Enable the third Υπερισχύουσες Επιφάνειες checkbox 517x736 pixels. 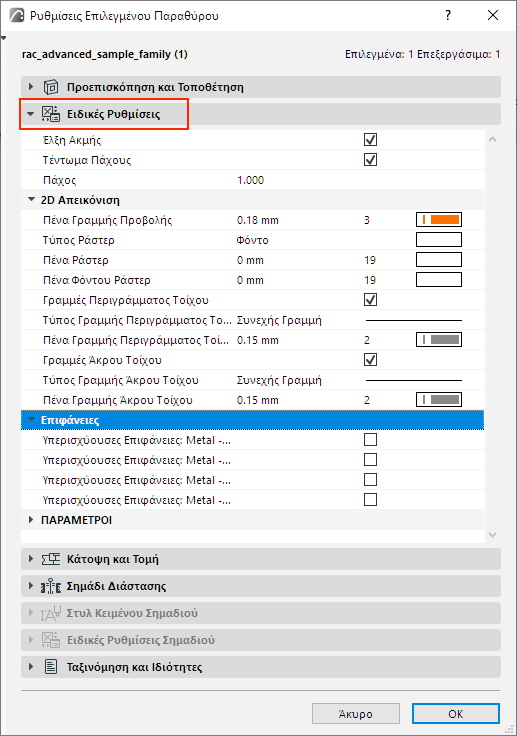(x=370, y=480)
